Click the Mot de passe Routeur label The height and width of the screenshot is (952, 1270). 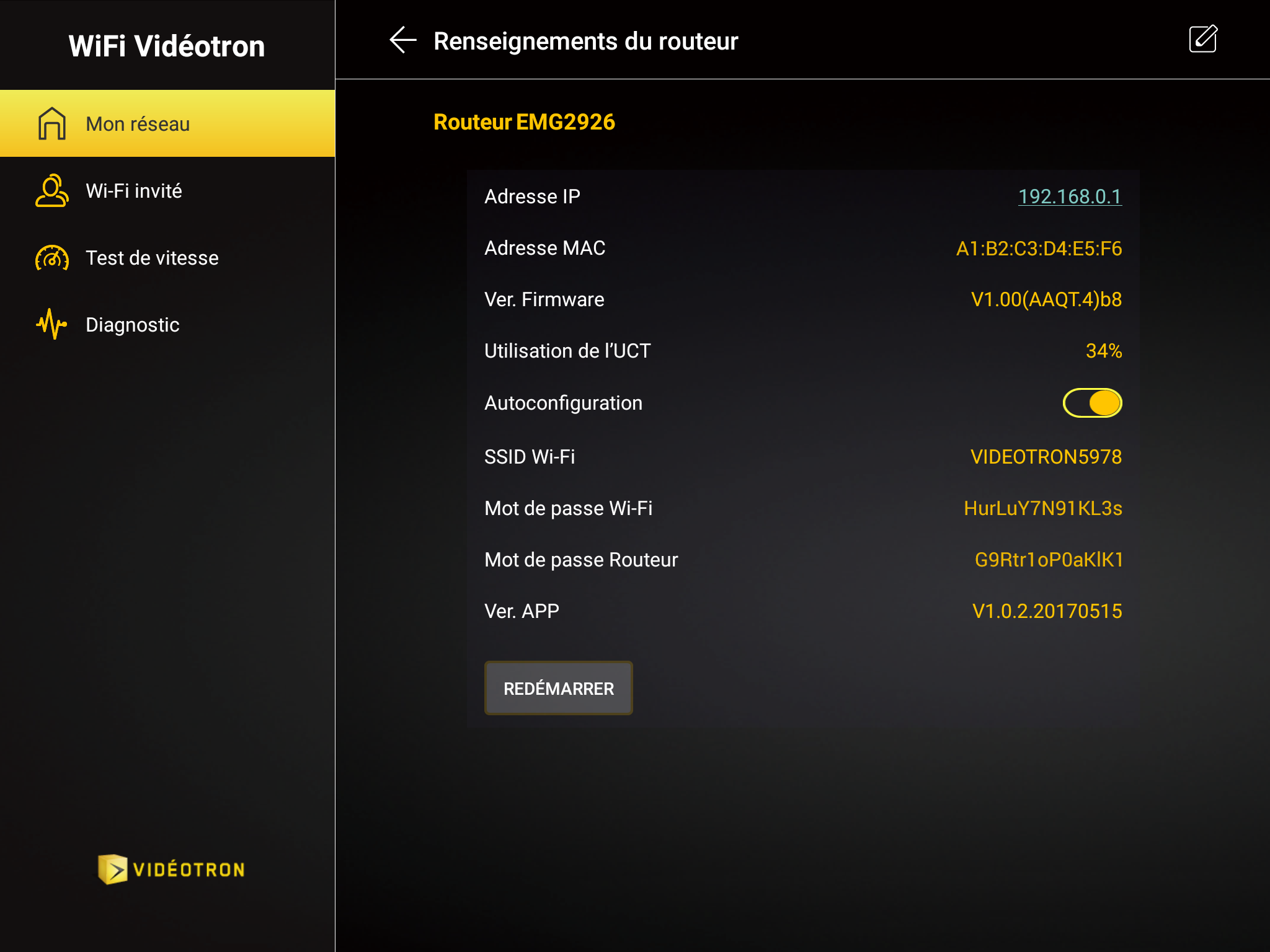click(x=581, y=560)
